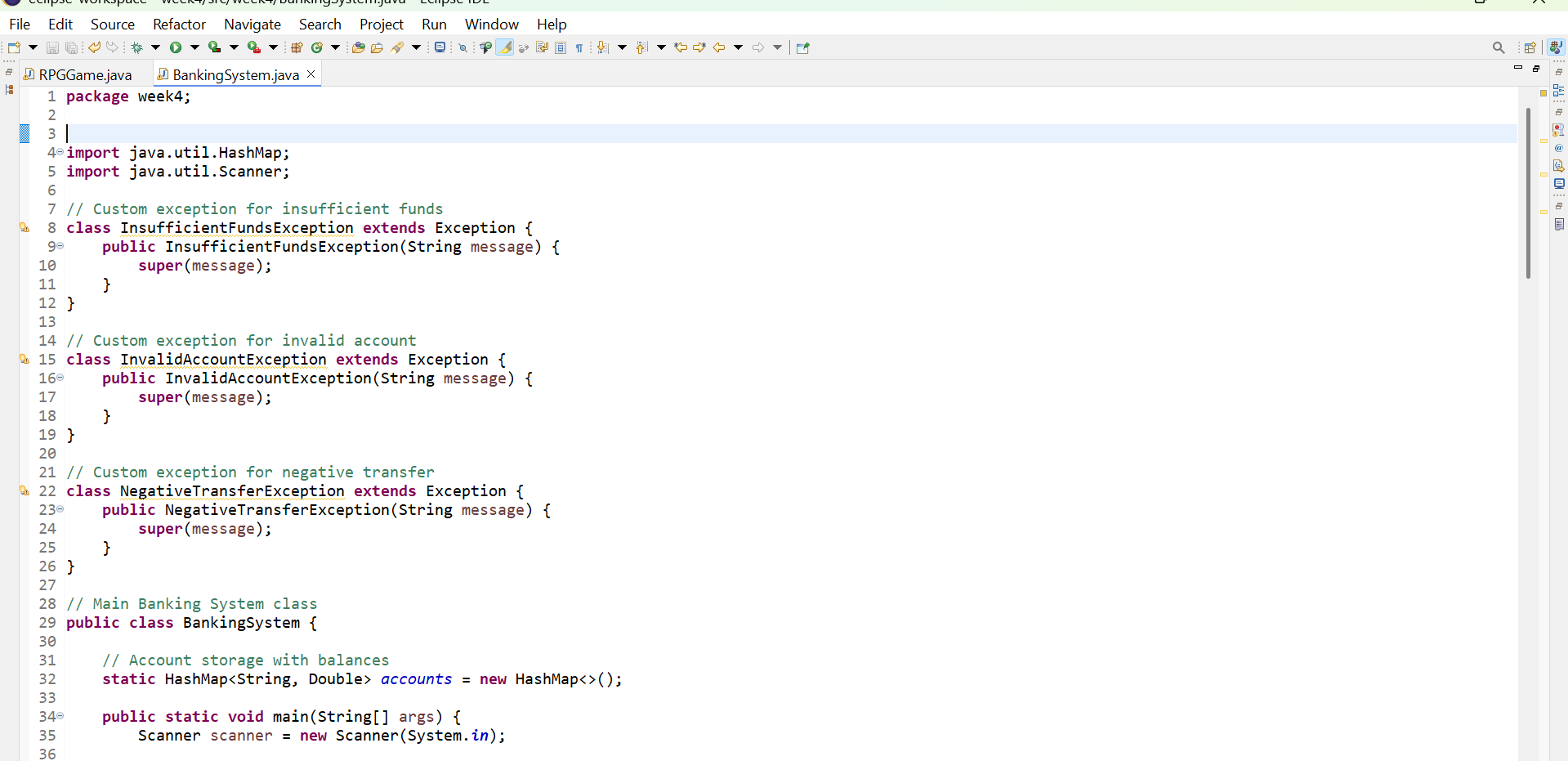
Task: Click the Coverage launch icon
Action: pos(215,48)
